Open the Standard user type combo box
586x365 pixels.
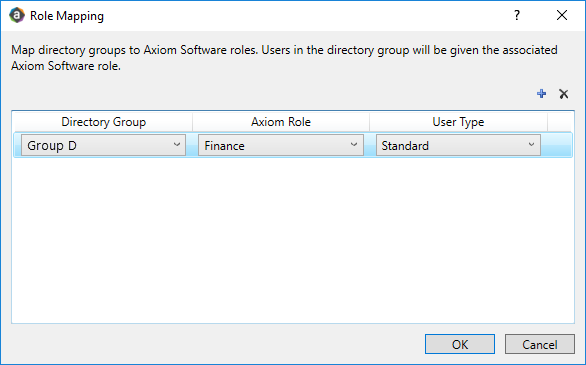pyautogui.click(x=458, y=145)
